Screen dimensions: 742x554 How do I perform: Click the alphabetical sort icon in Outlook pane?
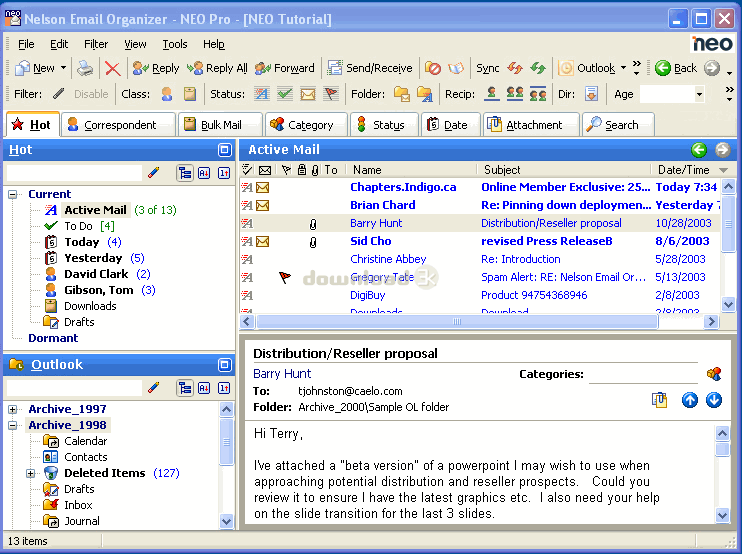[x=204, y=388]
